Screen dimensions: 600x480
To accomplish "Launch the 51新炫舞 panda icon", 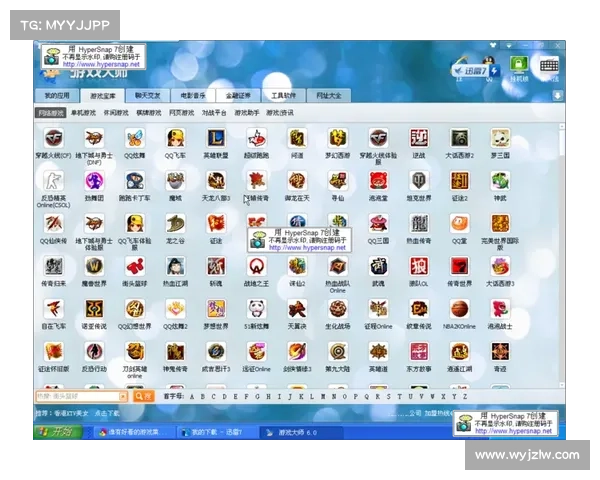I will click(256, 309).
